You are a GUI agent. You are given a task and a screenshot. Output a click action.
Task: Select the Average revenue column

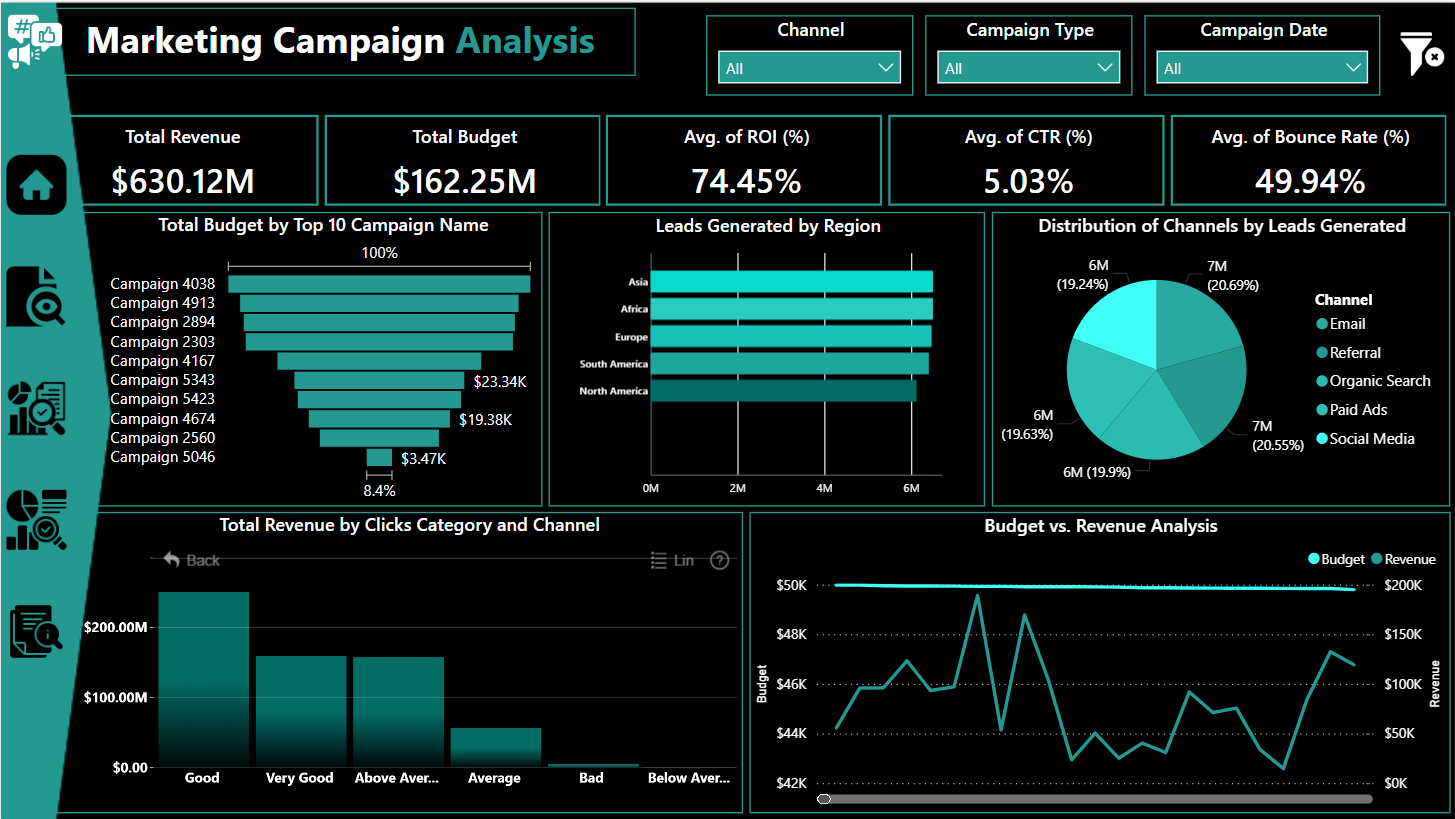495,747
